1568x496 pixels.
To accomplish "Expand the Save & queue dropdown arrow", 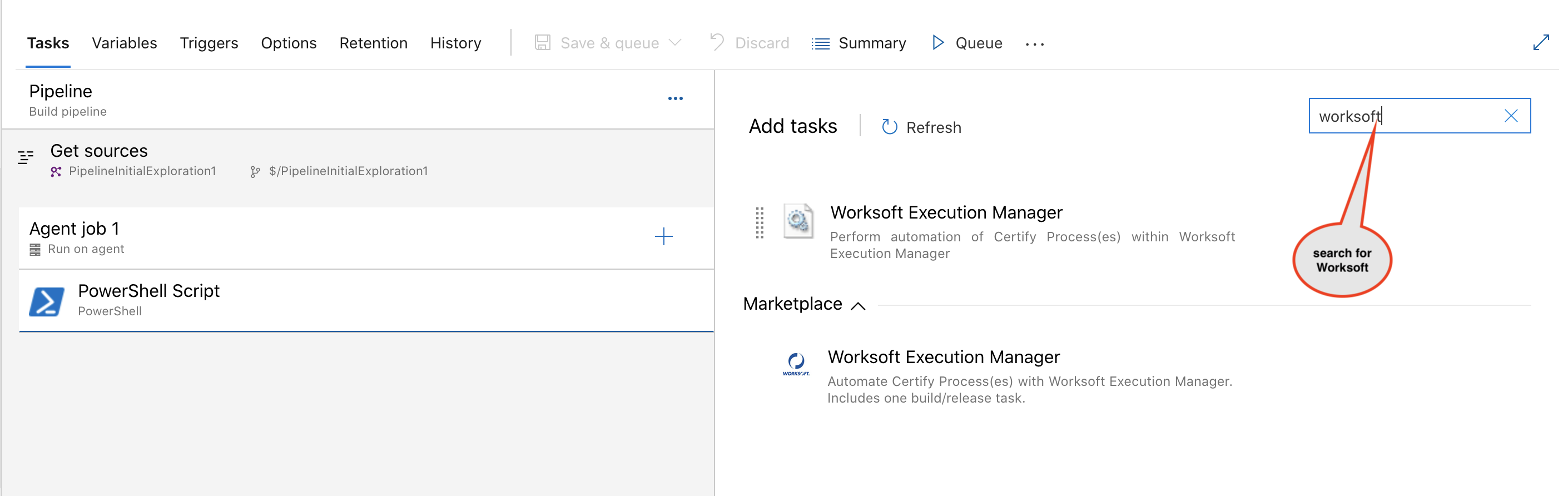I will [674, 43].
